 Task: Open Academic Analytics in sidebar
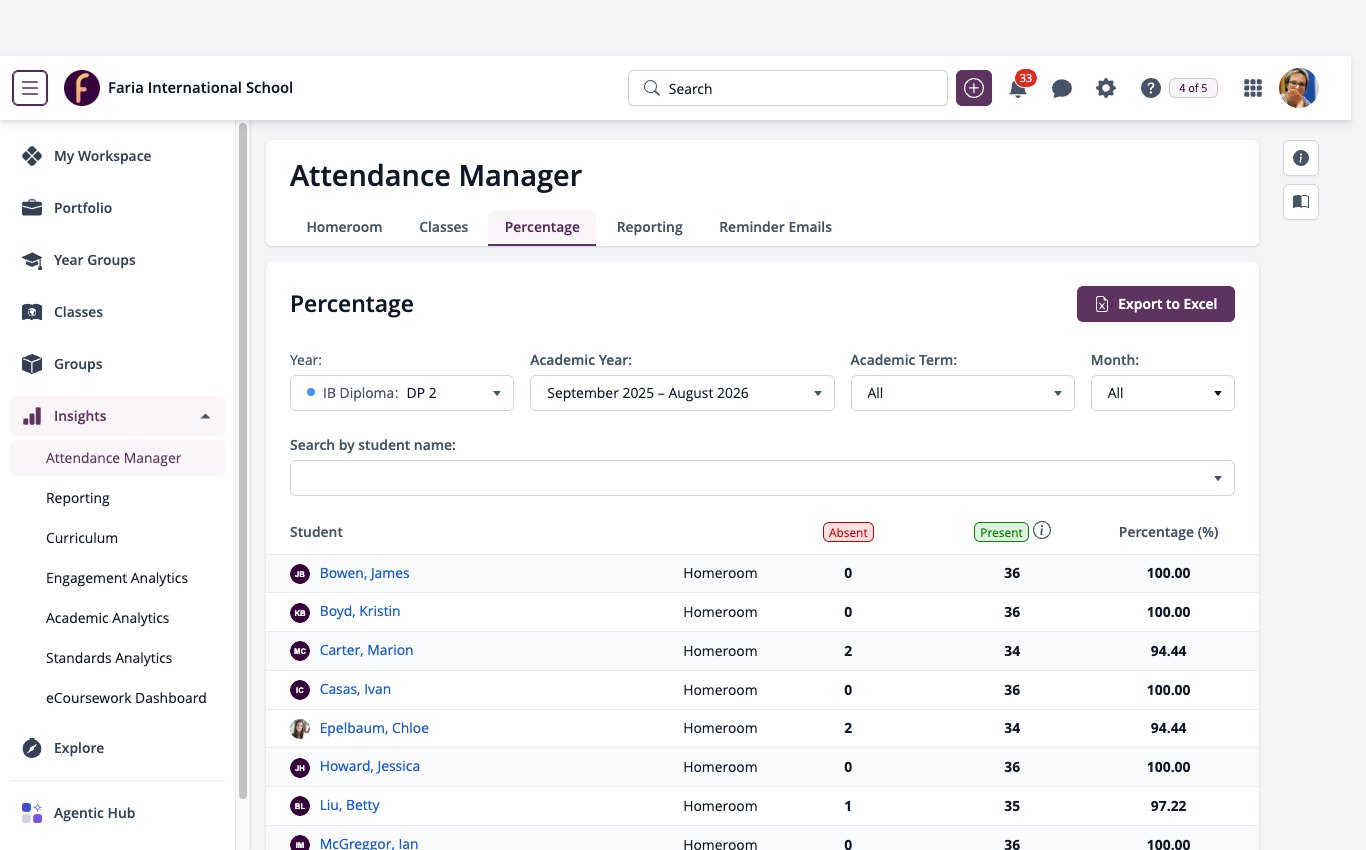pos(107,618)
